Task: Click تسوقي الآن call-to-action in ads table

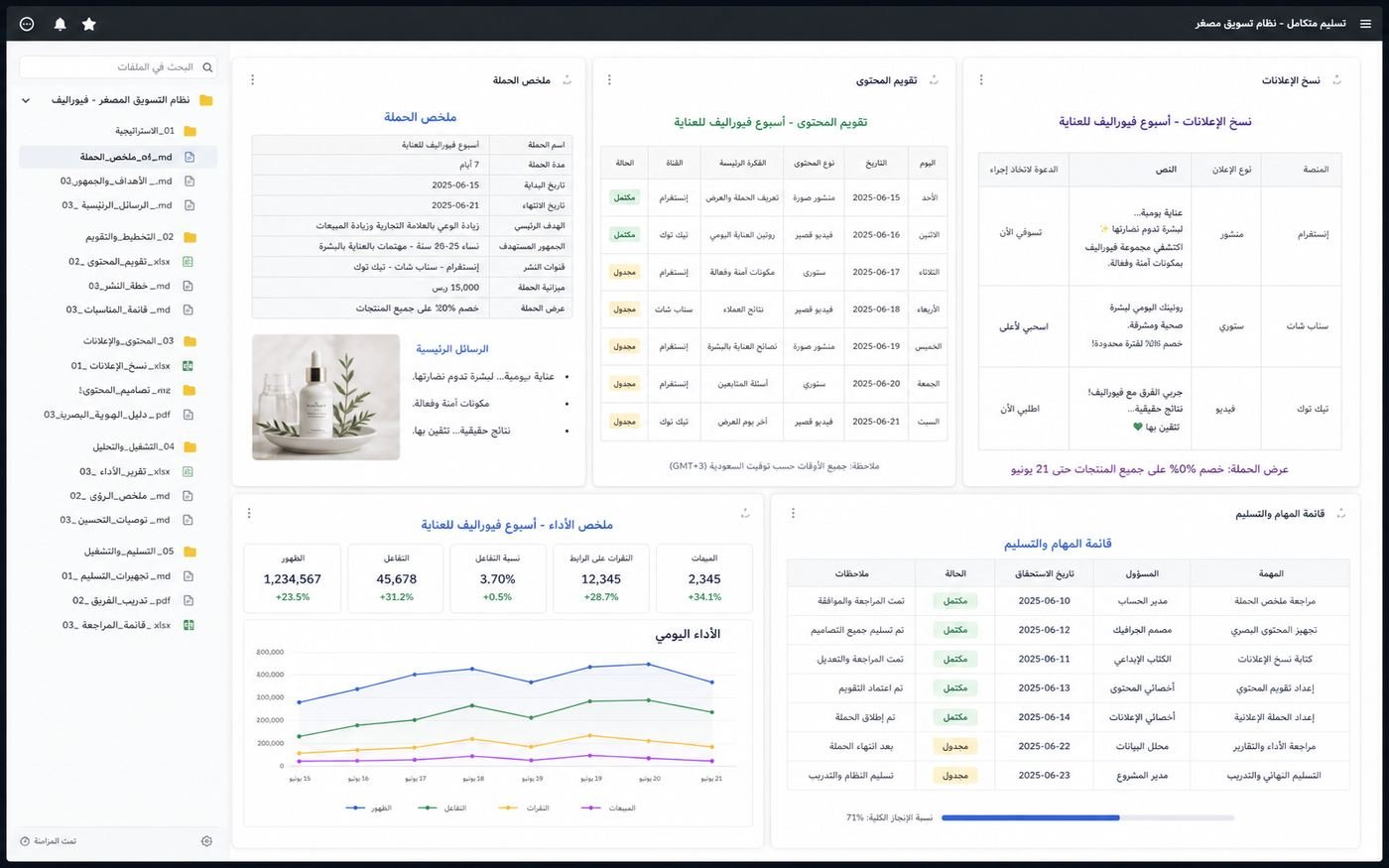Action: coord(1021,233)
